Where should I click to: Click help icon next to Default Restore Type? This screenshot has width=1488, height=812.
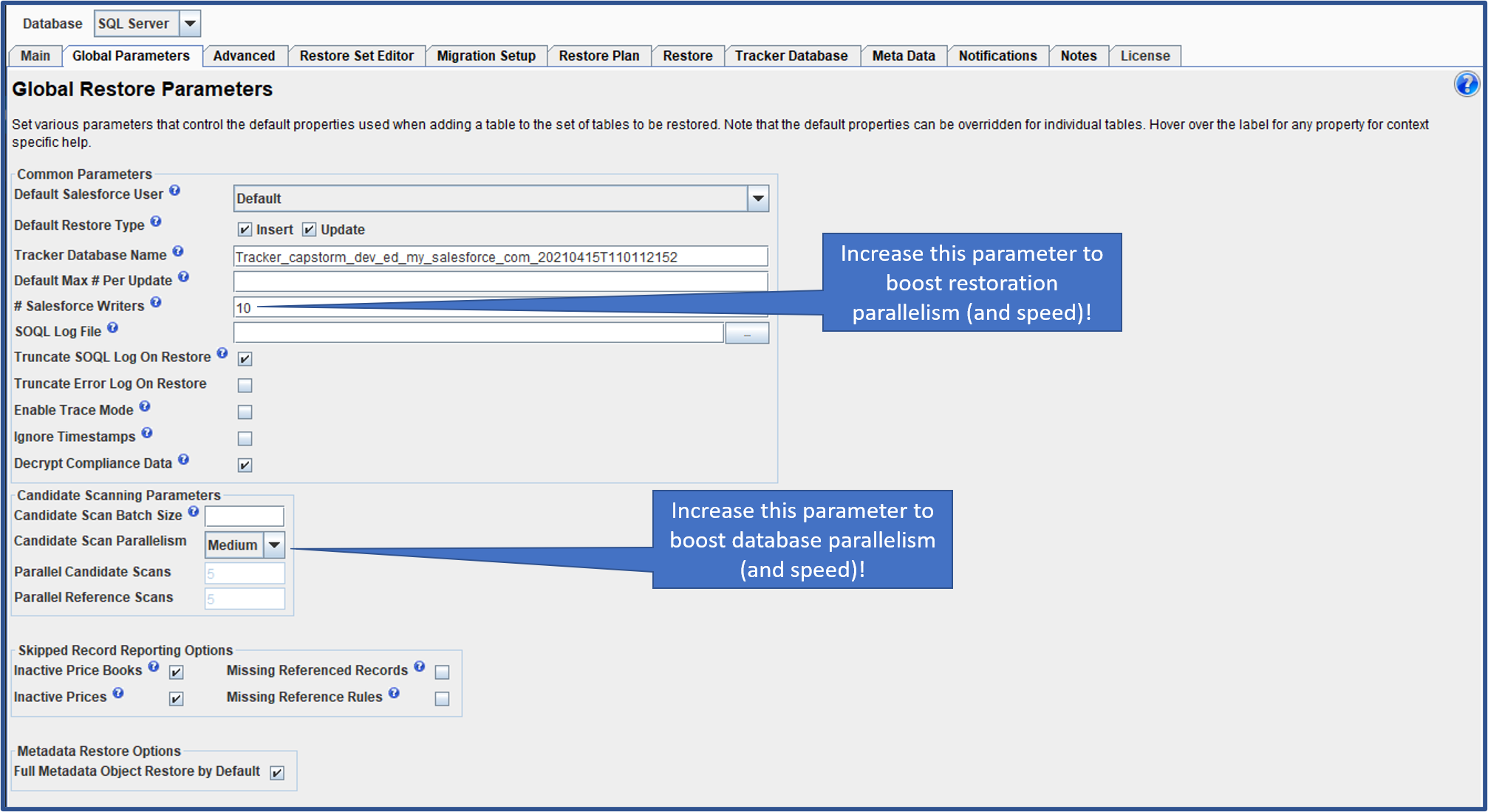click(x=156, y=222)
